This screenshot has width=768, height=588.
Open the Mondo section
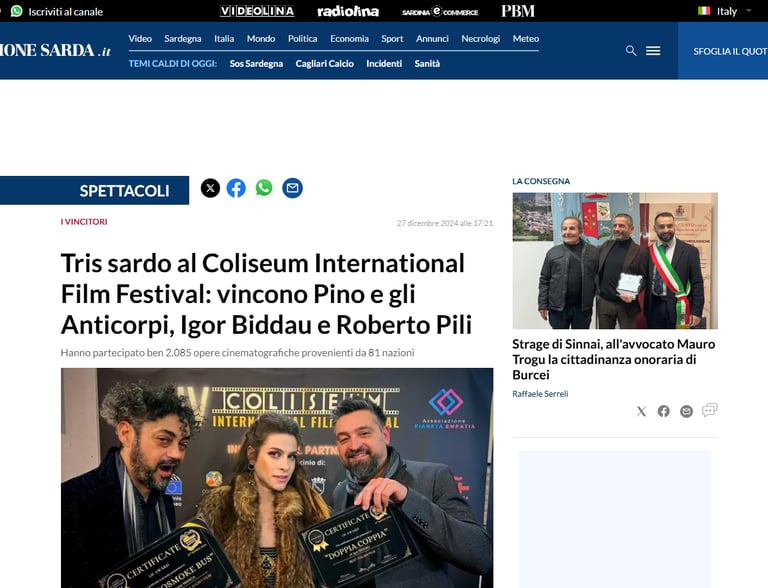tap(261, 39)
